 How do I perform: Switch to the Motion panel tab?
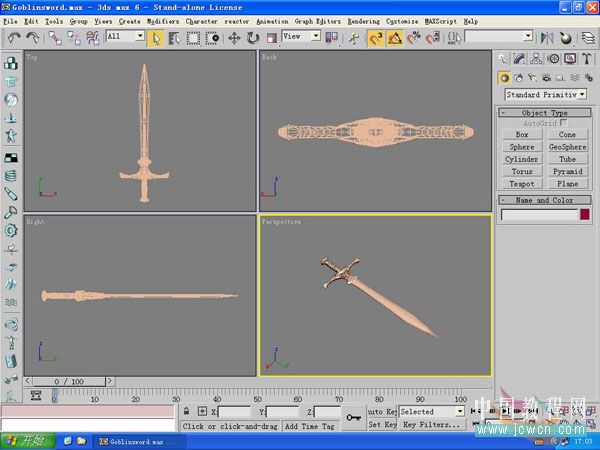tap(553, 59)
